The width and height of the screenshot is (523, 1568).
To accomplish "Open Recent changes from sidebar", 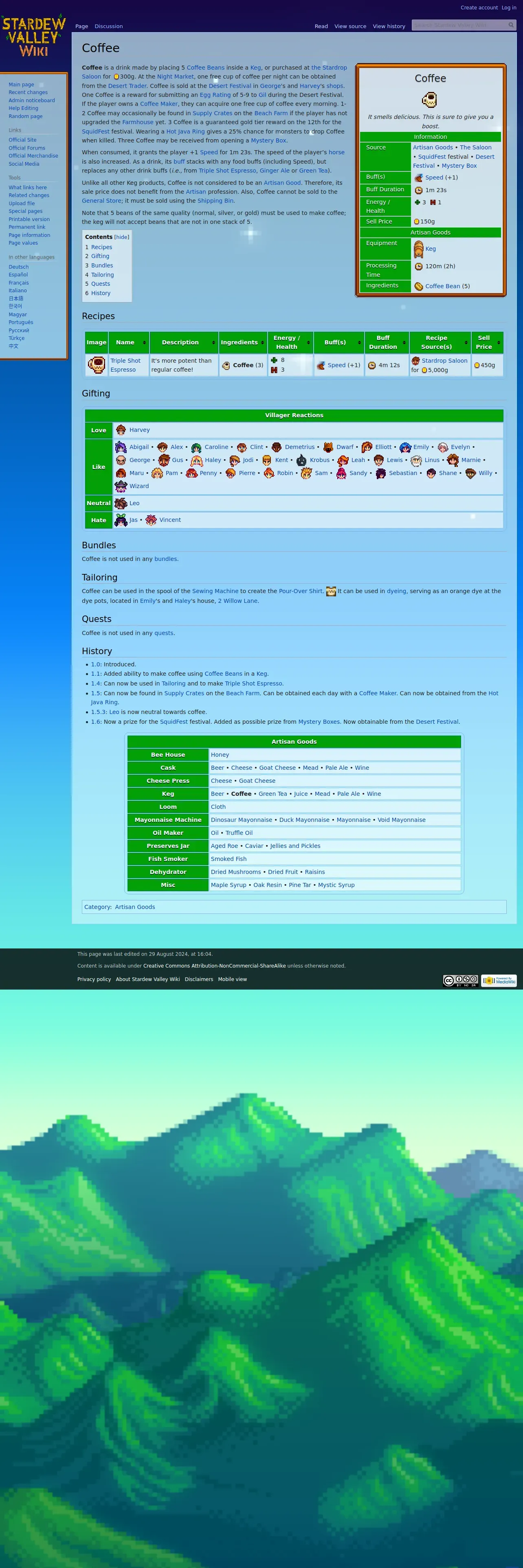I will tap(28, 92).
